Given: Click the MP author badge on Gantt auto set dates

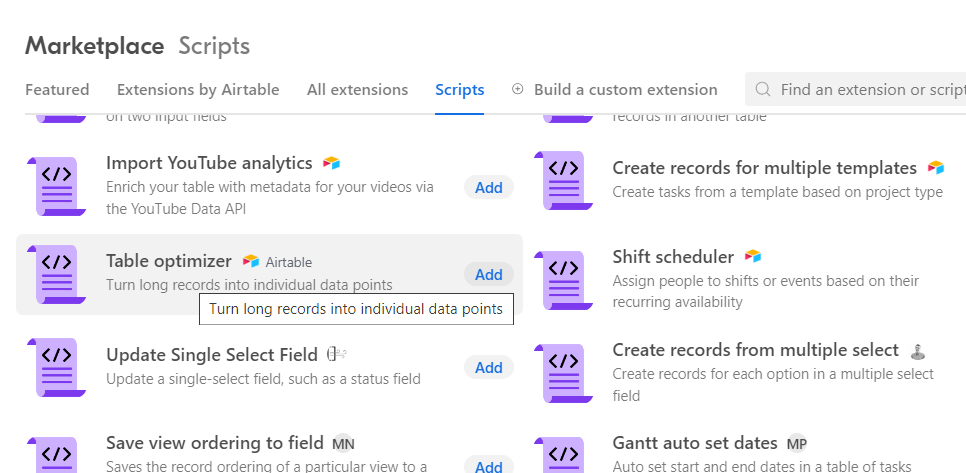Looking at the screenshot, I should click(x=797, y=443).
